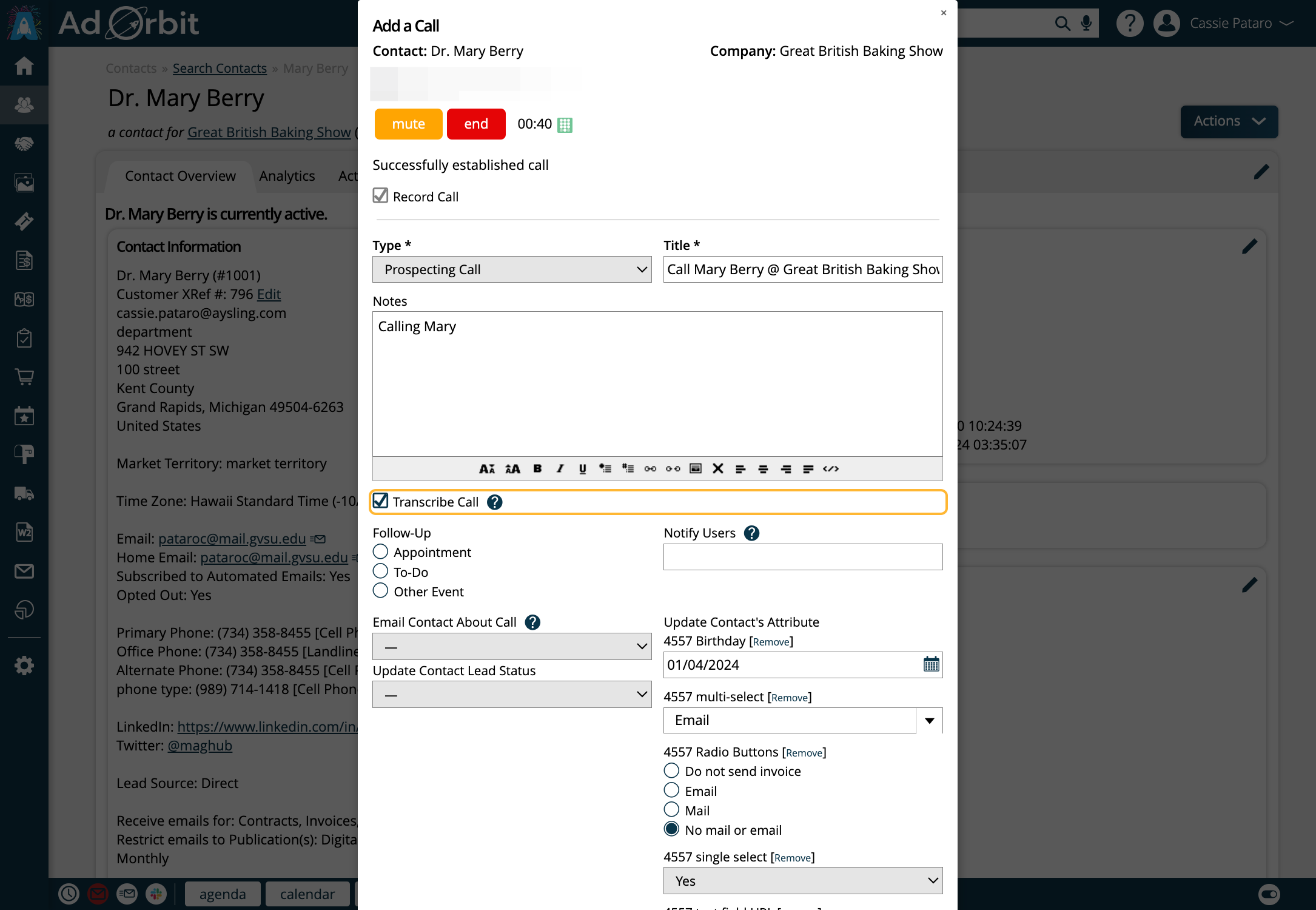The height and width of the screenshot is (910, 1316).
Task: Justify Notes text
Action: 808,469
